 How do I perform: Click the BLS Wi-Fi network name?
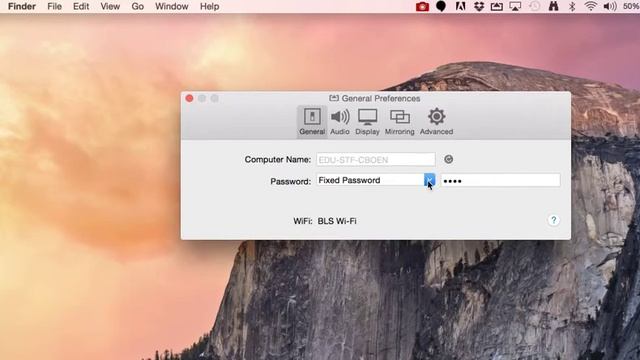click(337, 221)
